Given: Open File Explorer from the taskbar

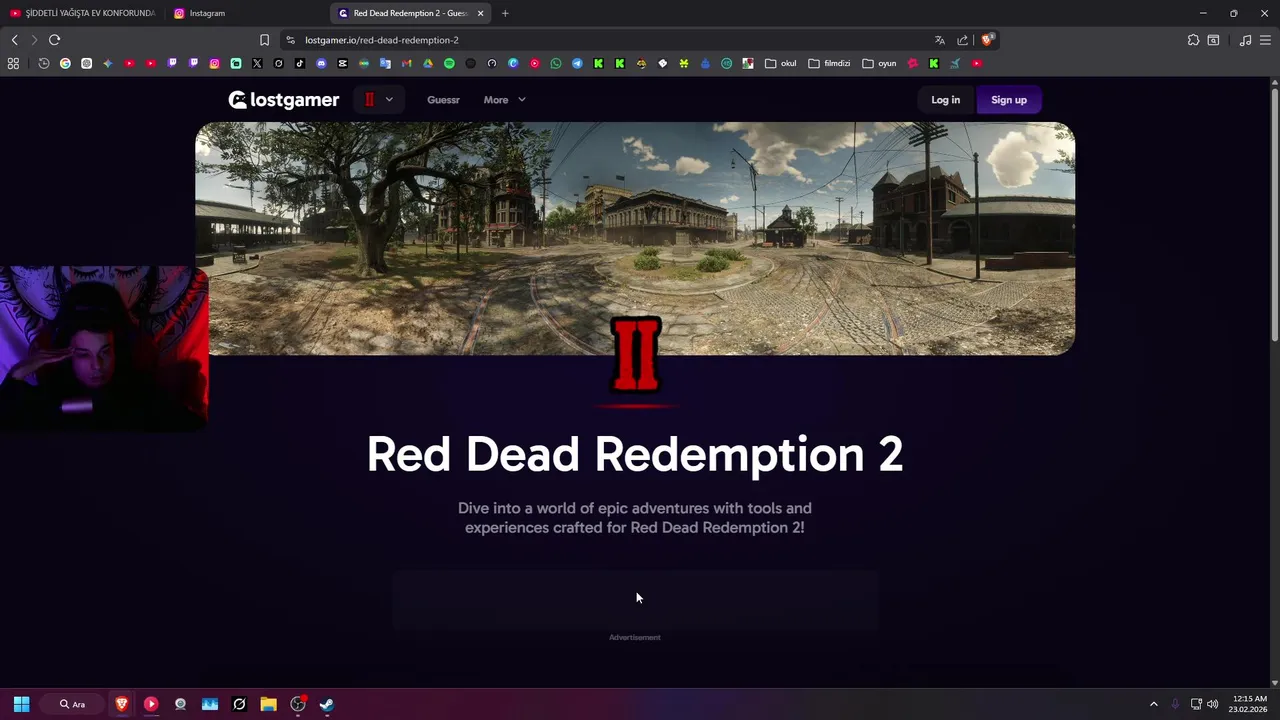Looking at the screenshot, I should (268, 704).
